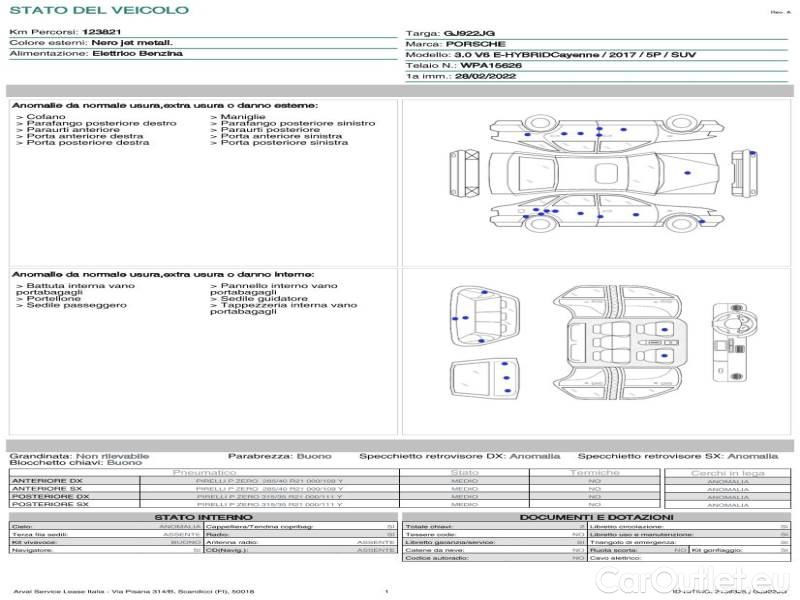Screen dimensions: 800x600
Task: Click the Pneumatico column header
Action: pos(205,472)
